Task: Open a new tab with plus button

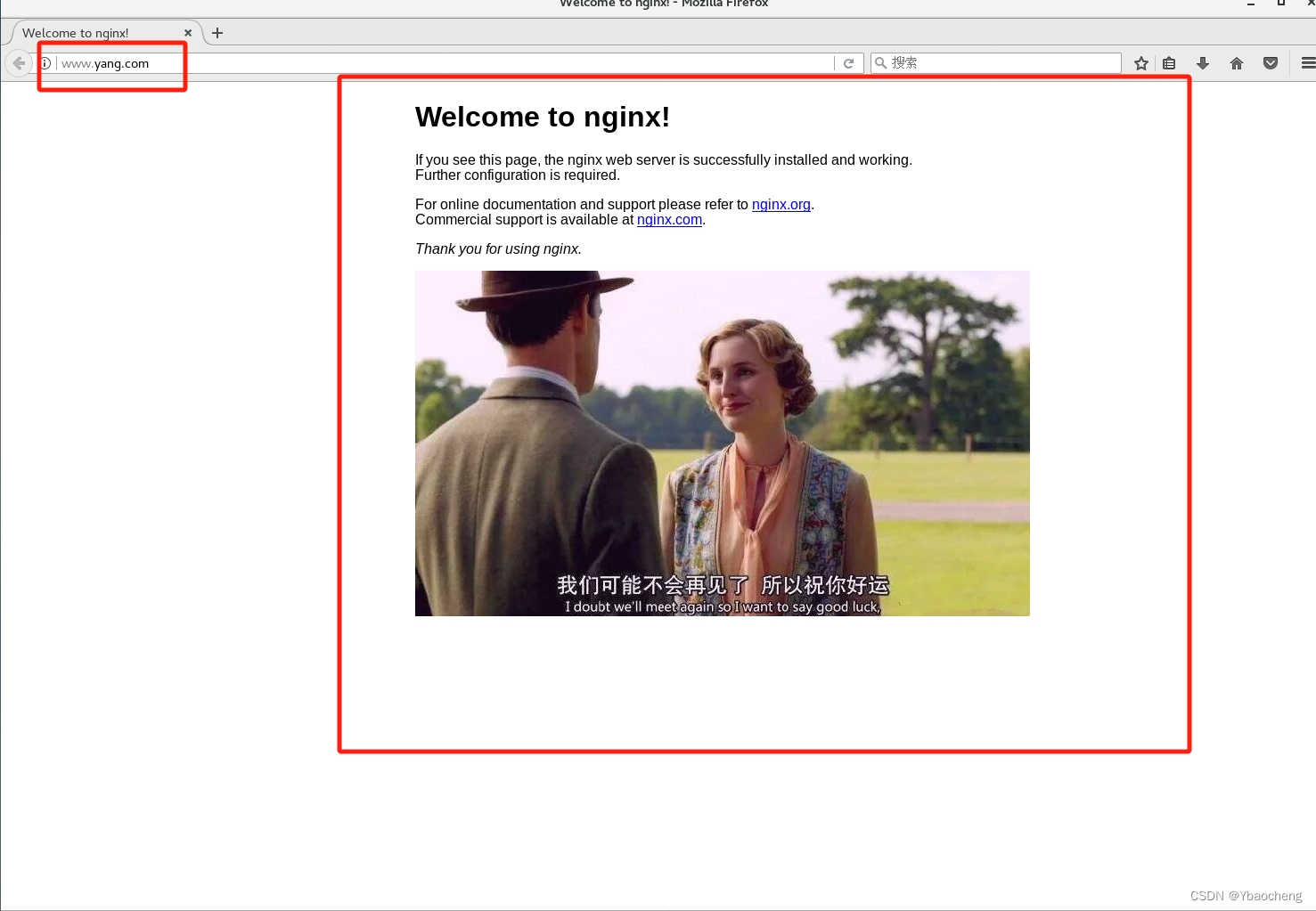Action: coord(217,33)
